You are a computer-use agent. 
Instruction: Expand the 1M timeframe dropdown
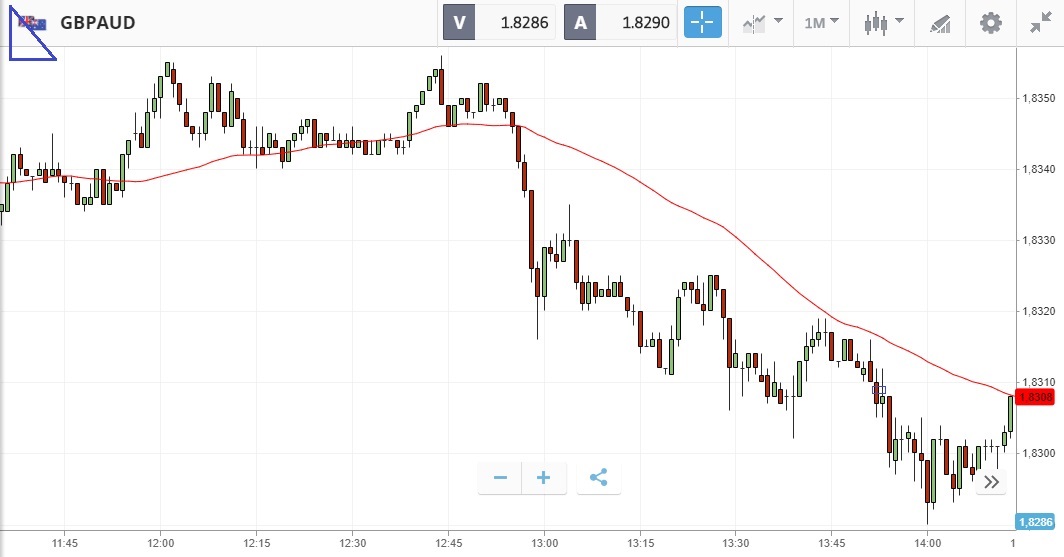[821, 22]
